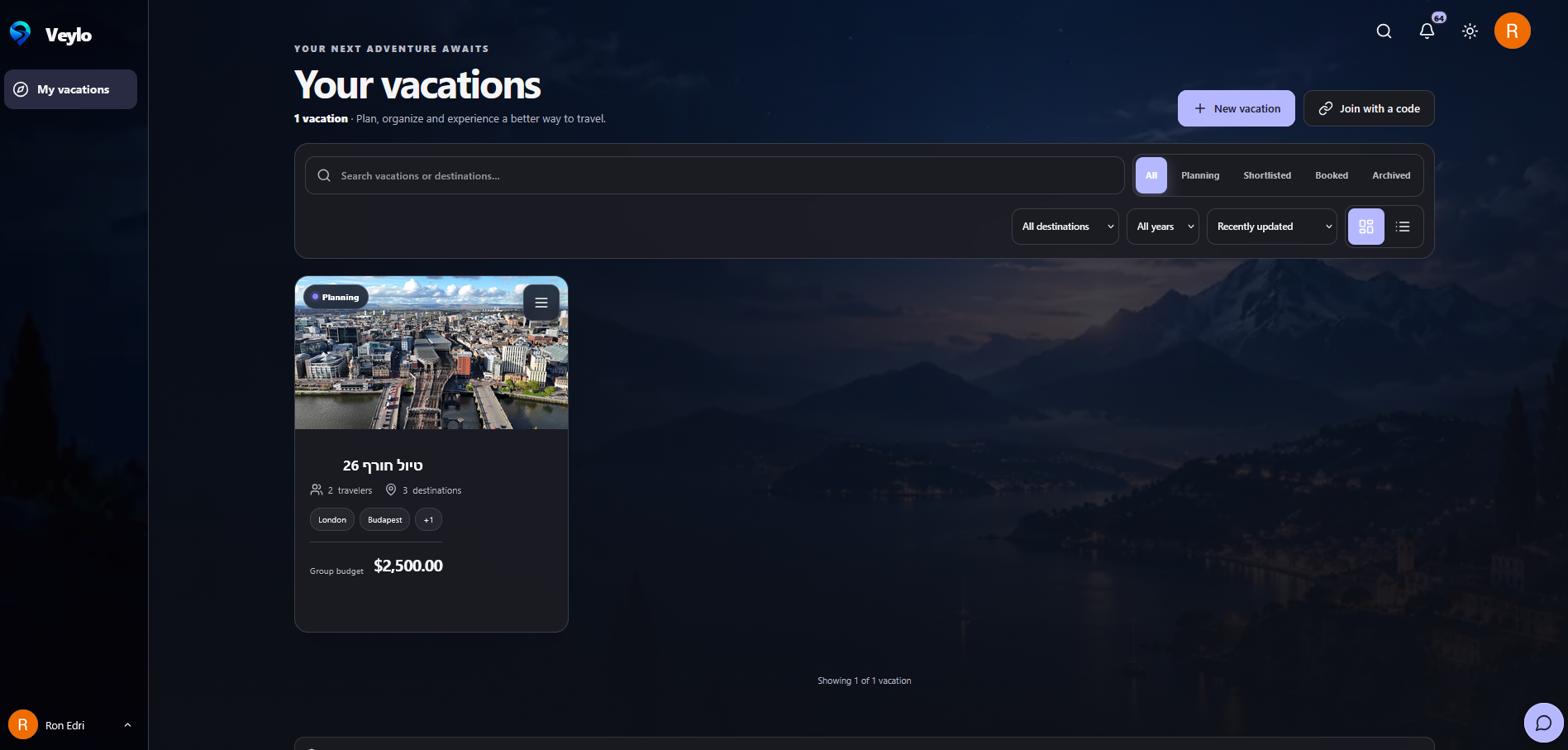The width and height of the screenshot is (1568, 750).
Task: Select the Booked filter tab
Action: coord(1332,175)
